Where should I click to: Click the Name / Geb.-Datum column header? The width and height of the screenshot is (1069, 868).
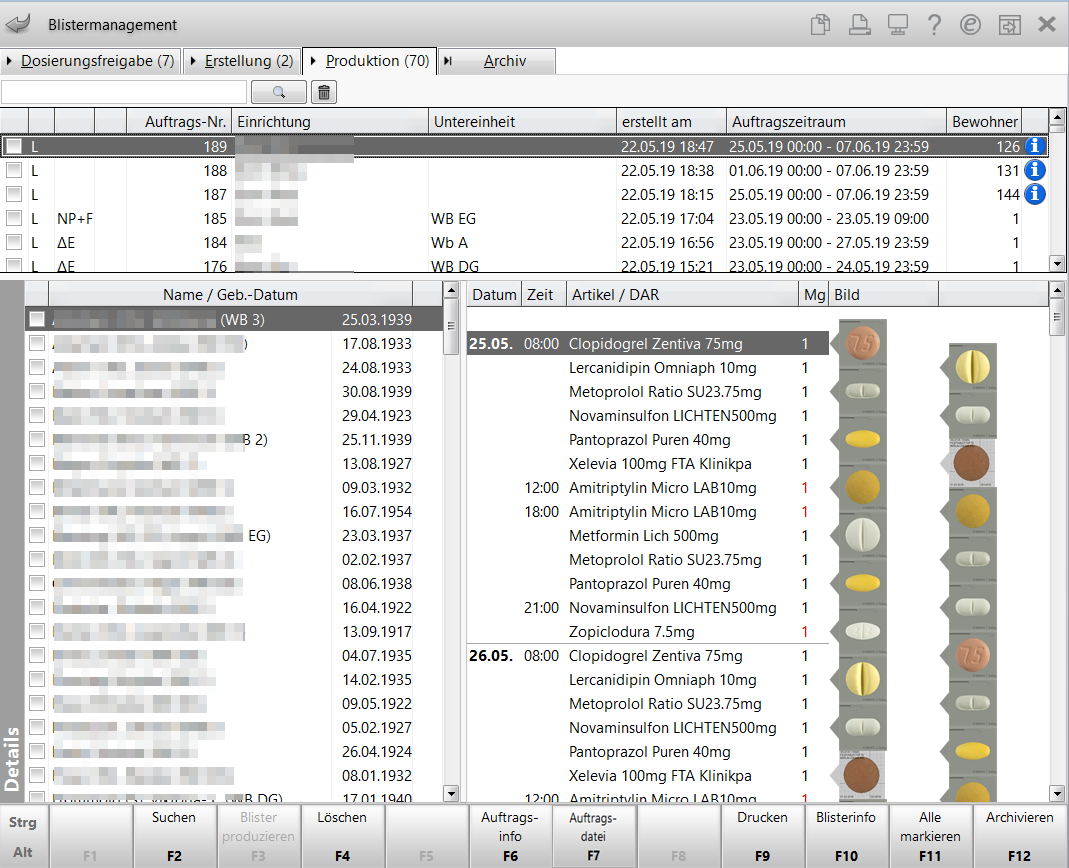coord(230,295)
